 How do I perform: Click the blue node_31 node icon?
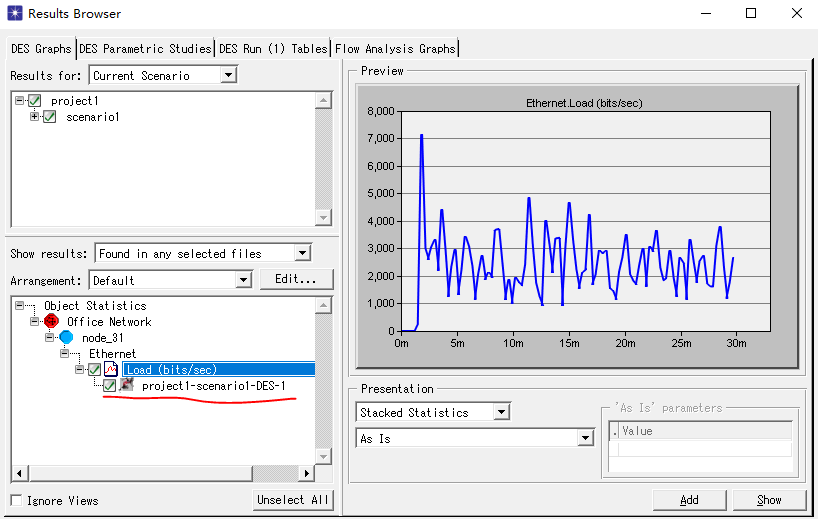66,337
